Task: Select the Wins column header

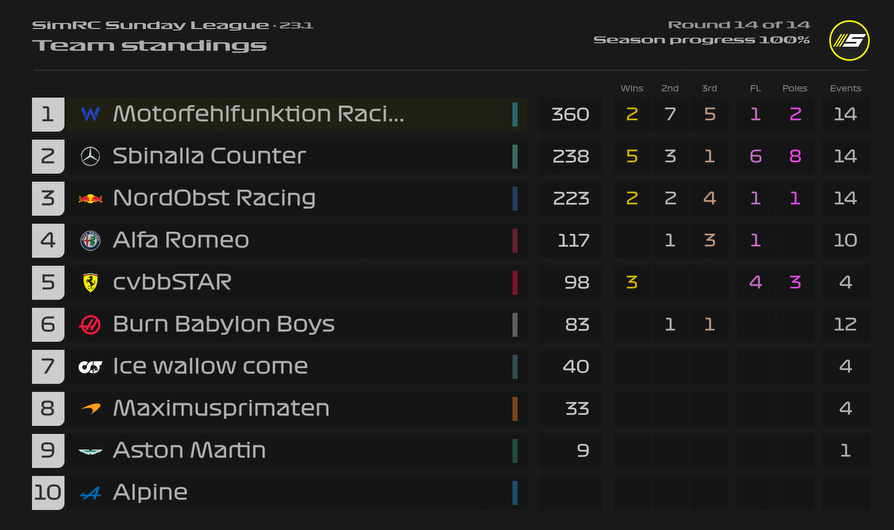Action: click(x=631, y=88)
